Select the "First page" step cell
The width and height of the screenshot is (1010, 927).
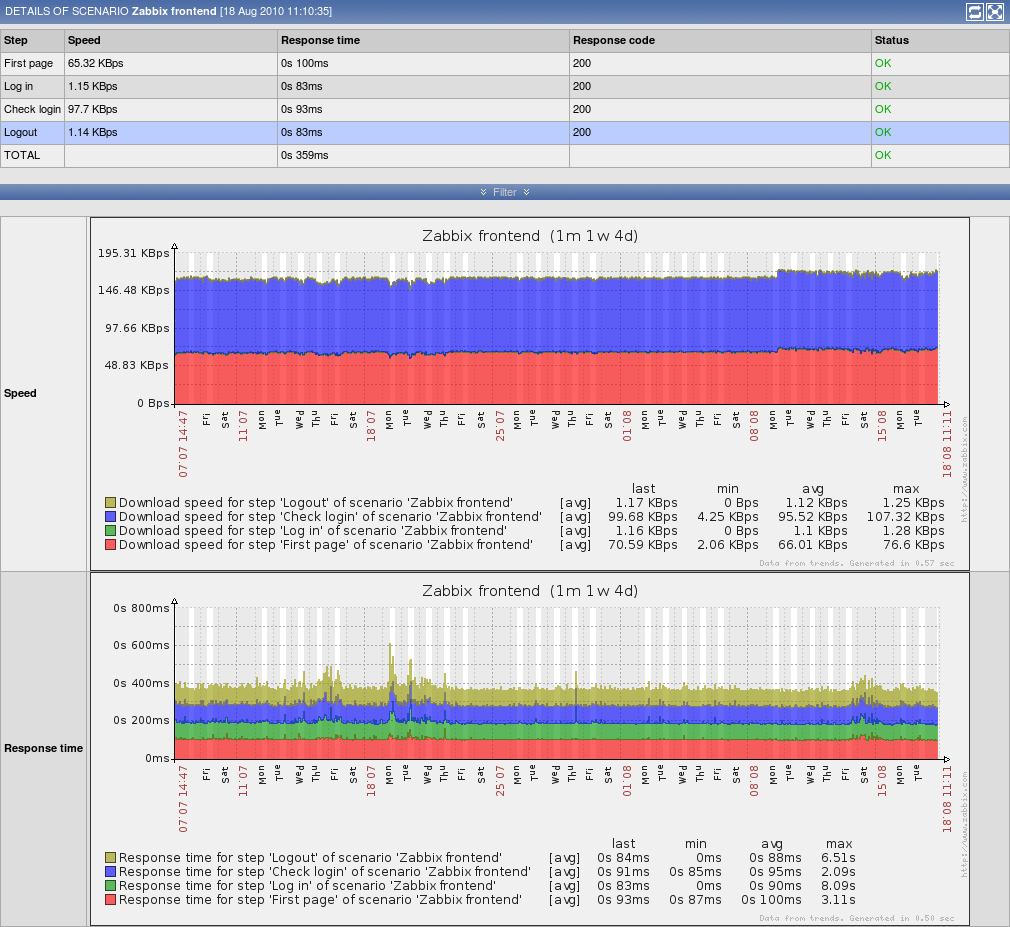32,63
